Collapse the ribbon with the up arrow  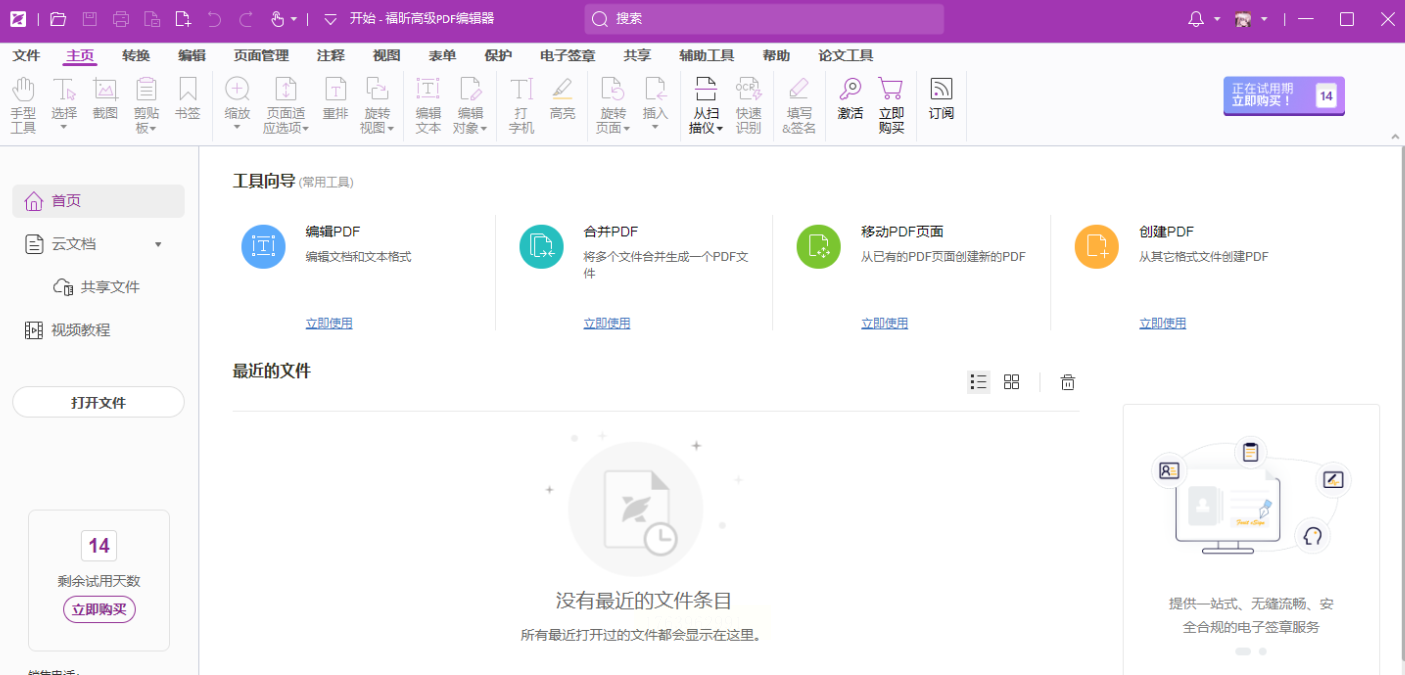[1395, 136]
